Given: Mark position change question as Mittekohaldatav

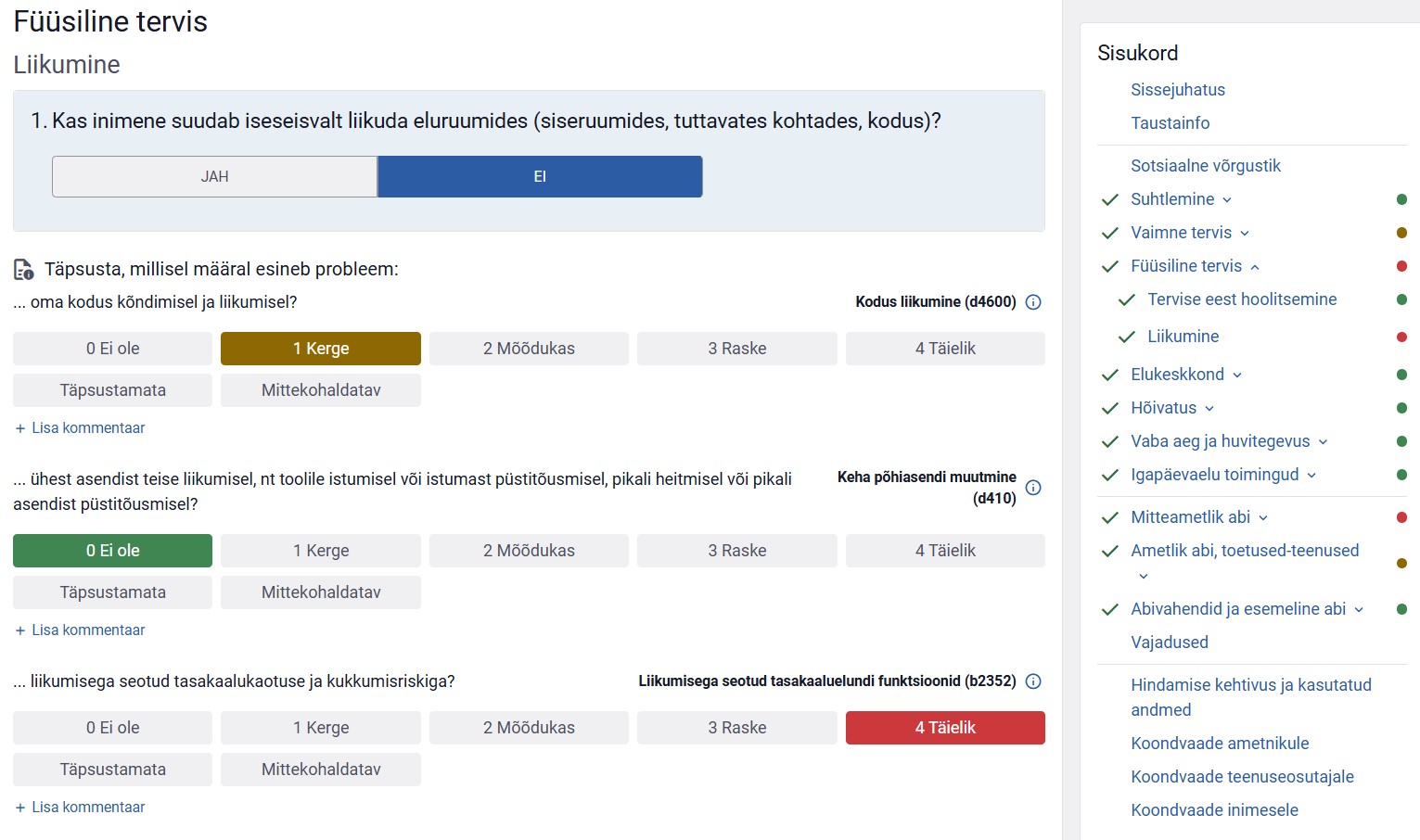Looking at the screenshot, I should pyautogui.click(x=321, y=592).
